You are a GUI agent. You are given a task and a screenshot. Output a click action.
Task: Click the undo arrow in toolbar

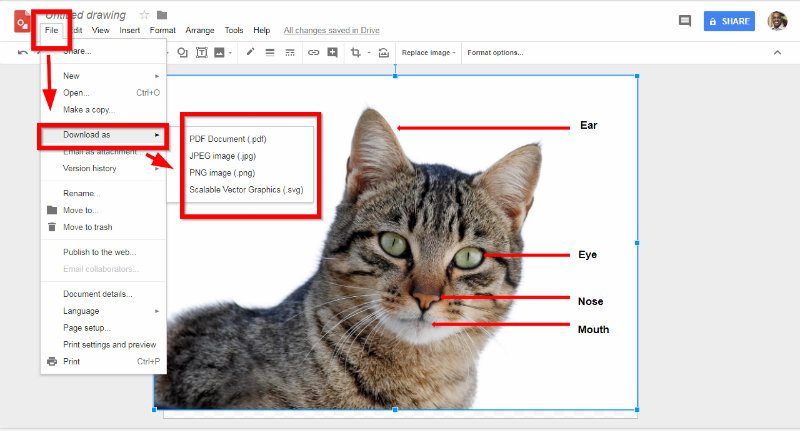tap(22, 52)
